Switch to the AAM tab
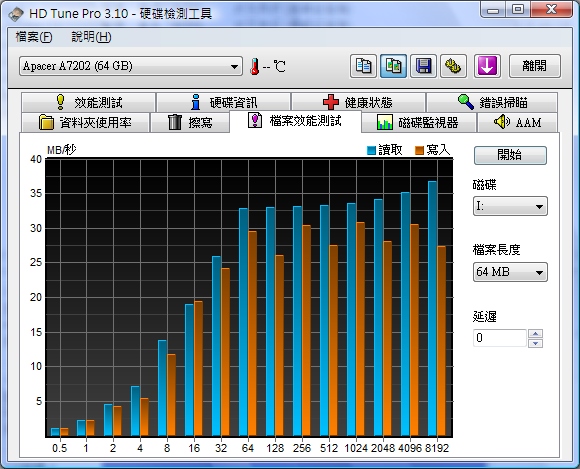Screen dimensions: 580x469 (517, 122)
